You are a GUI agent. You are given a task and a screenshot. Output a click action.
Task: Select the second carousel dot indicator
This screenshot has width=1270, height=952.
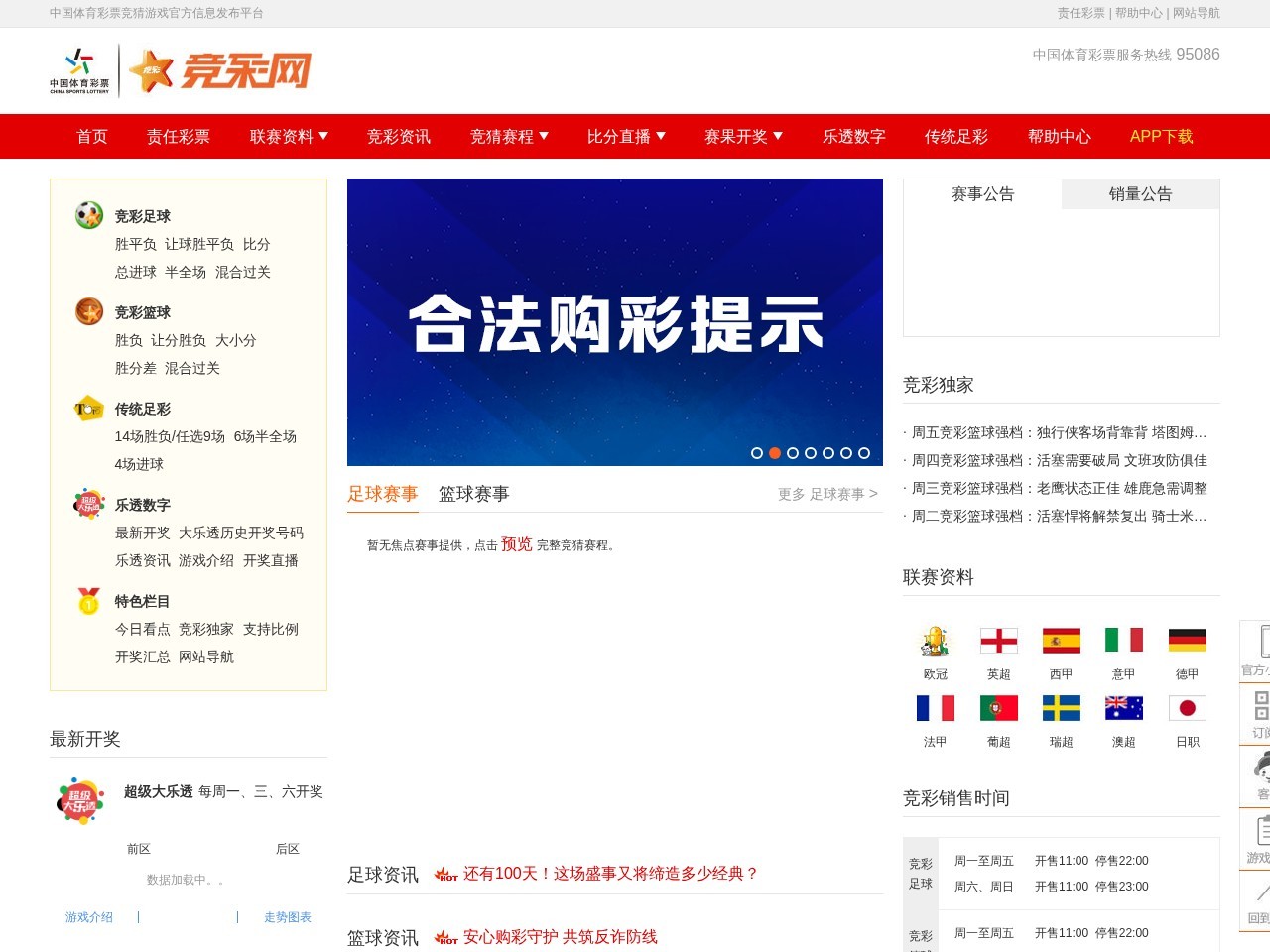coord(774,452)
